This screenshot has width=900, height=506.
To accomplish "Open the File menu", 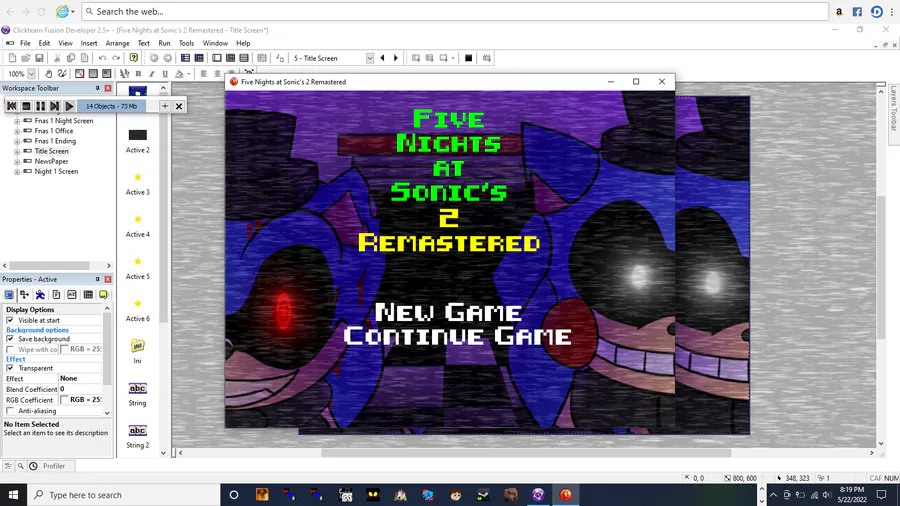I will click(x=25, y=43).
